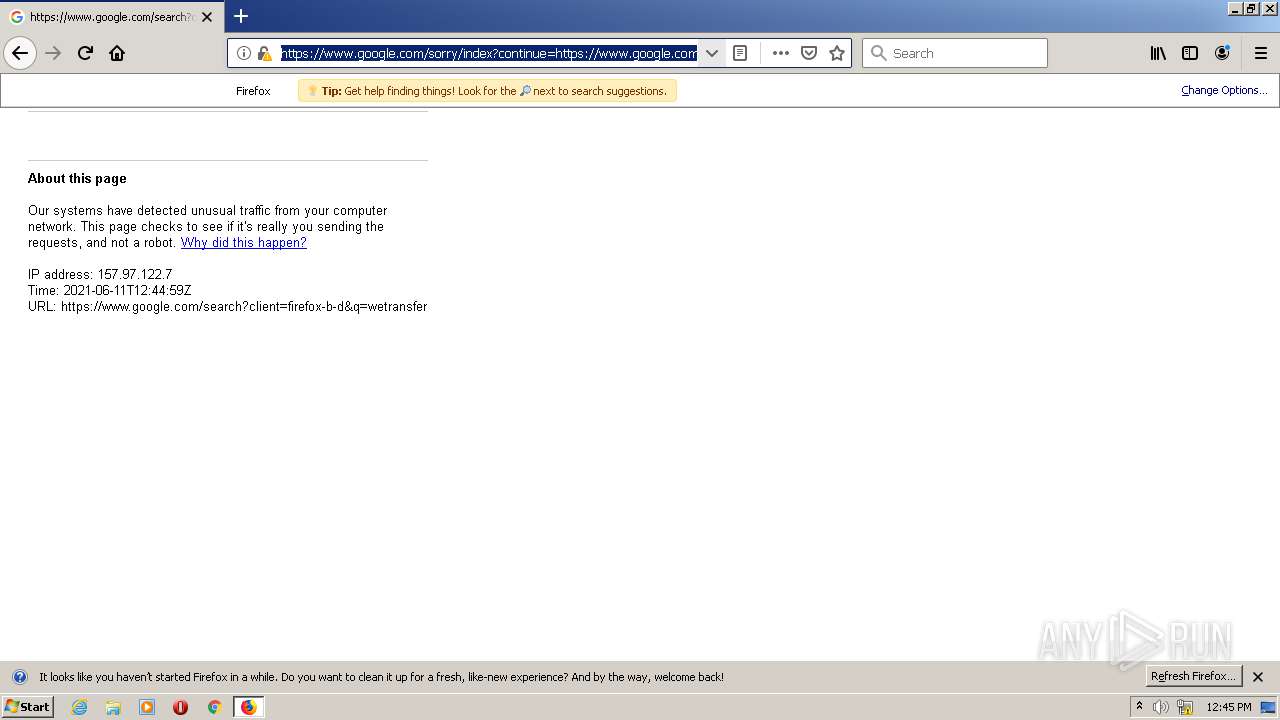
Task: Click the Time 2021-06-11T12:44:59Z line
Action: [110, 291]
